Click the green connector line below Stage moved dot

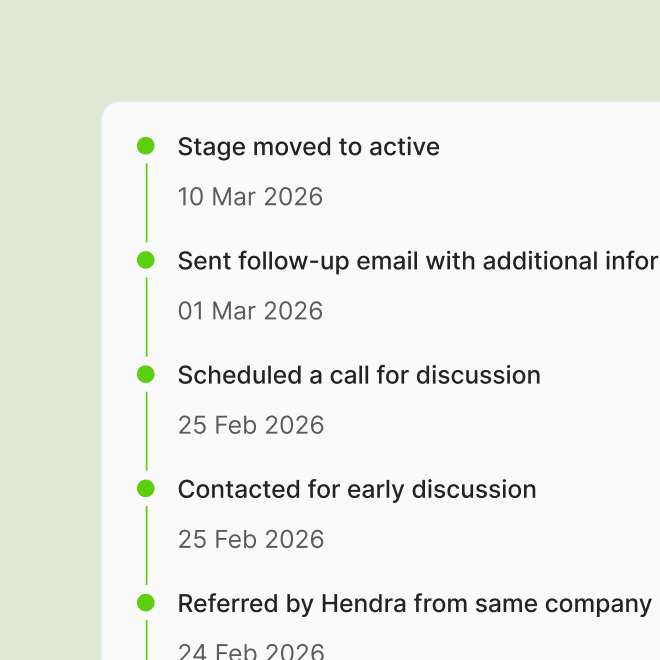(x=146, y=202)
